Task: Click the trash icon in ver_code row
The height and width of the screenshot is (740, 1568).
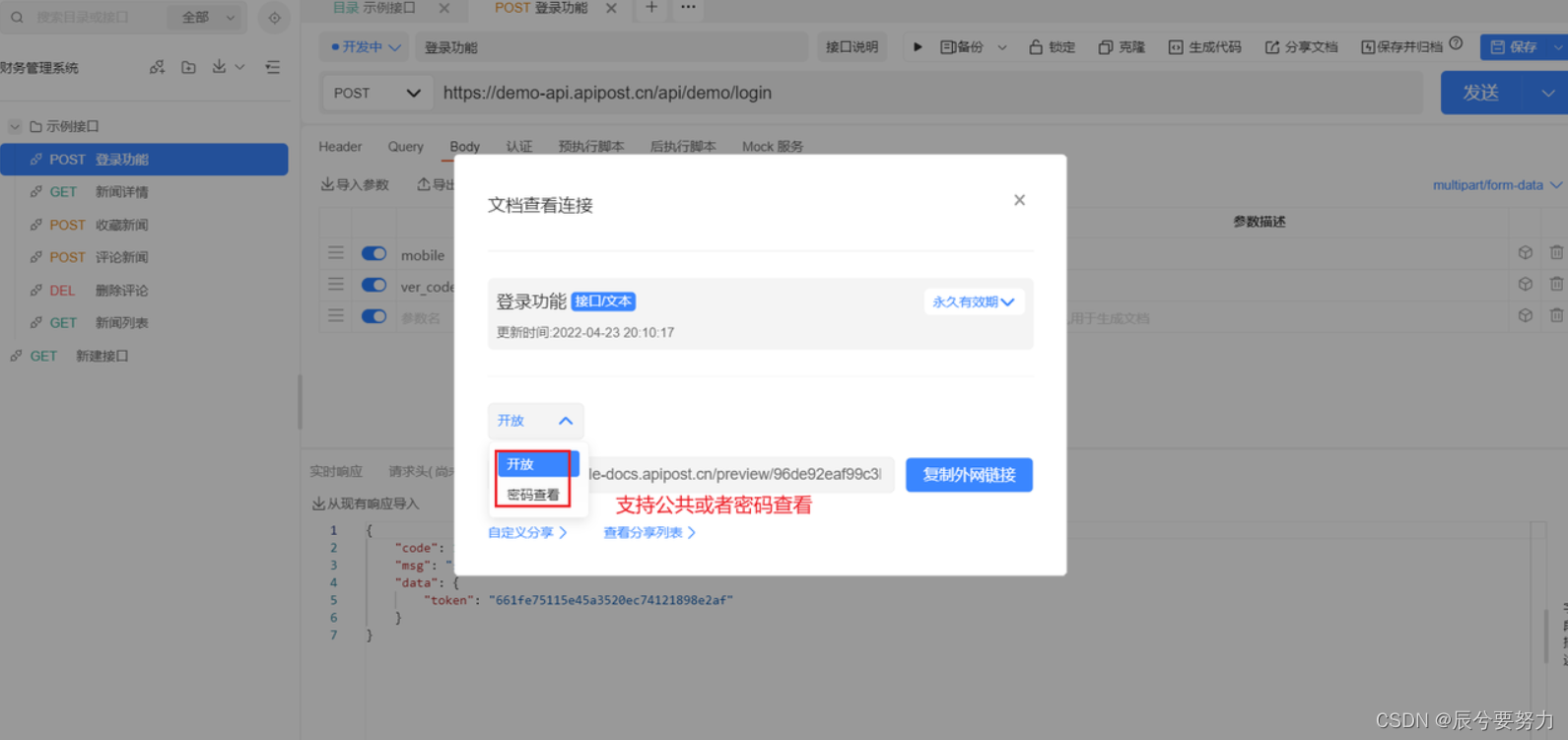Action: tap(1556, 284)
